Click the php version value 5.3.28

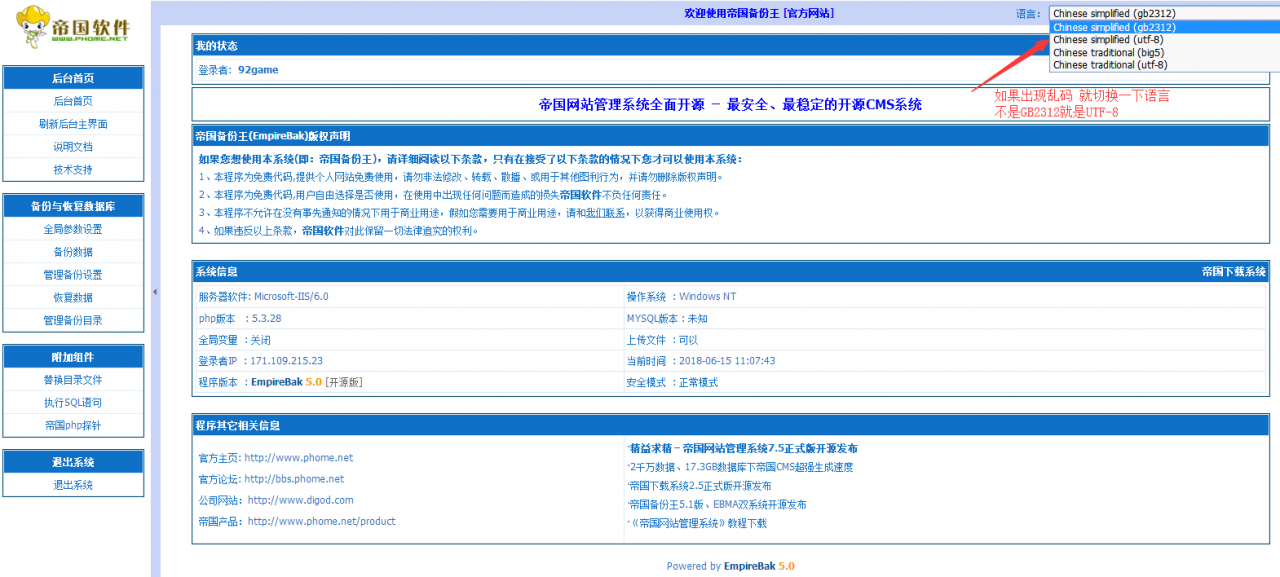(x=266, y=318)
